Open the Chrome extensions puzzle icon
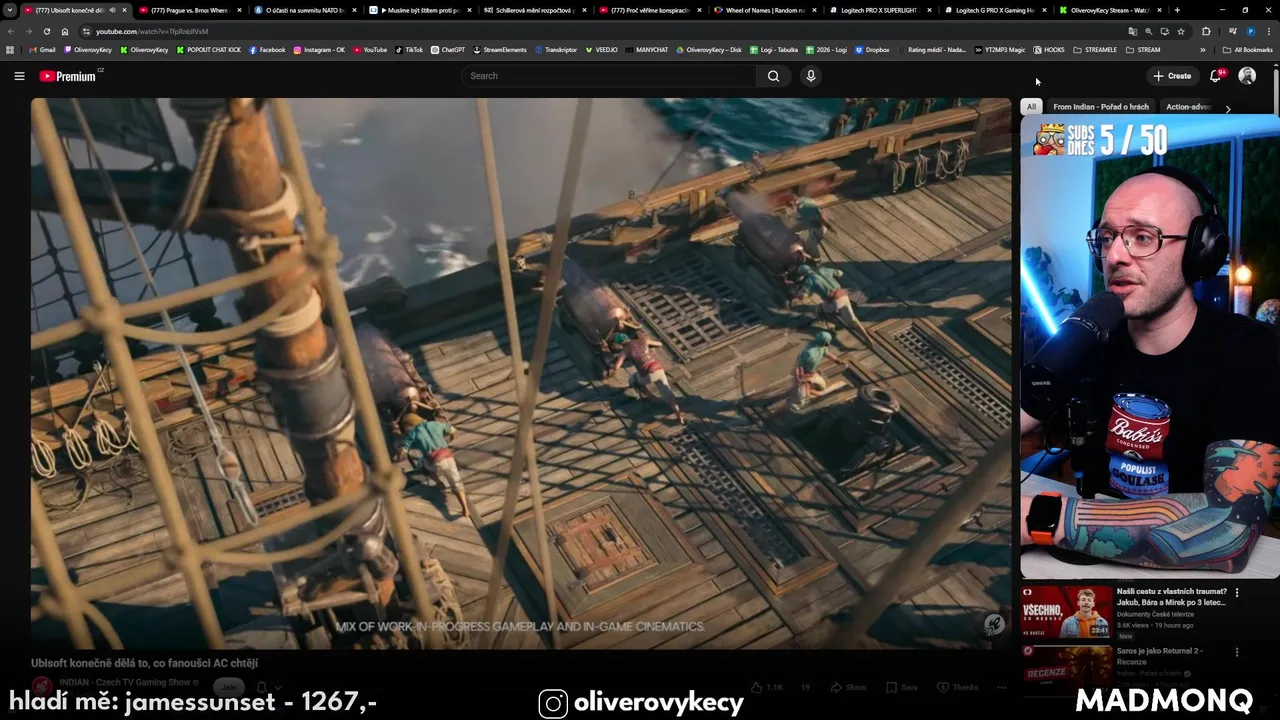The height and width of the screenshot is (720, 1280). tap(1206, 31)
